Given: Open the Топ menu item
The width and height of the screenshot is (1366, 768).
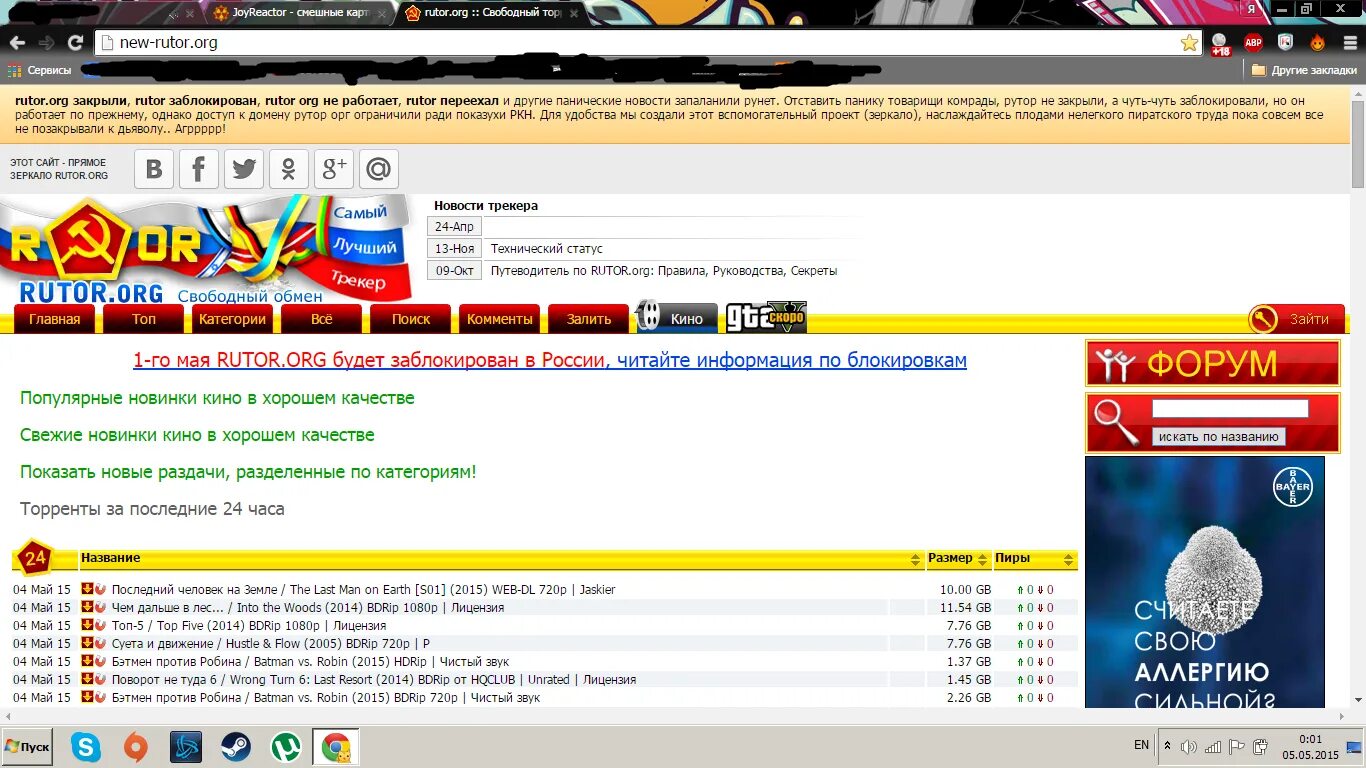Looking at the screenshot, I should (x=144, y=319).
